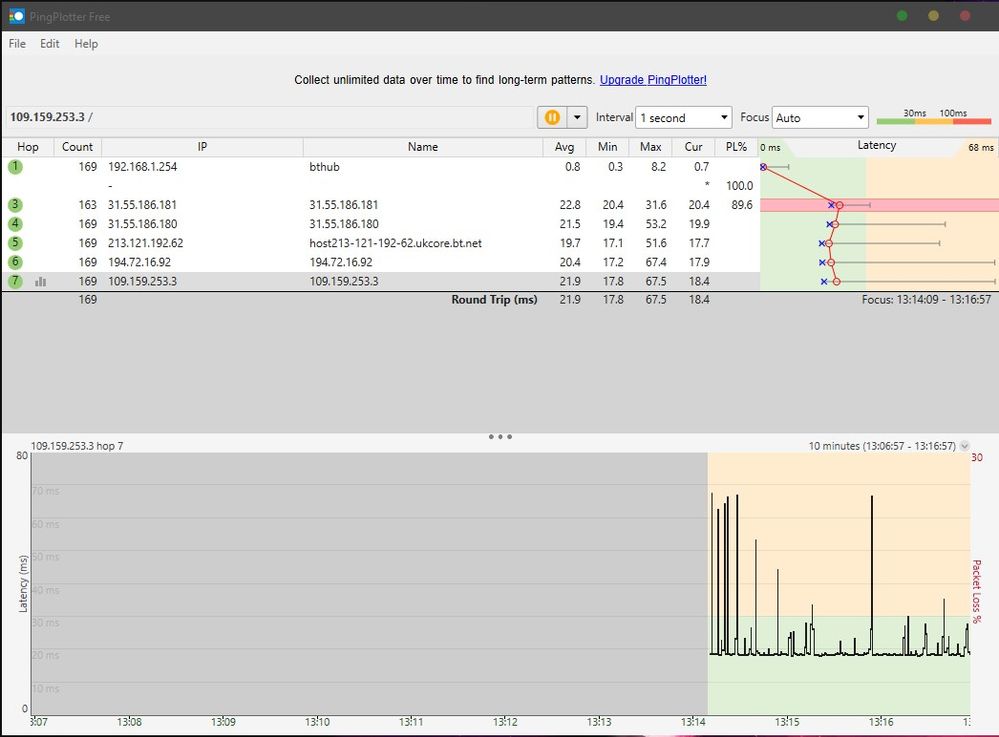999x737 pixels.
Task: Click the latency color scale legend bar
Action: point(933,121)
